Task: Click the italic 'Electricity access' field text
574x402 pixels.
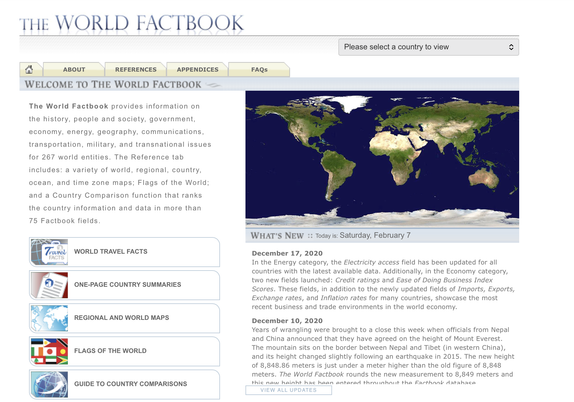Action: click(x=371, y=262)
